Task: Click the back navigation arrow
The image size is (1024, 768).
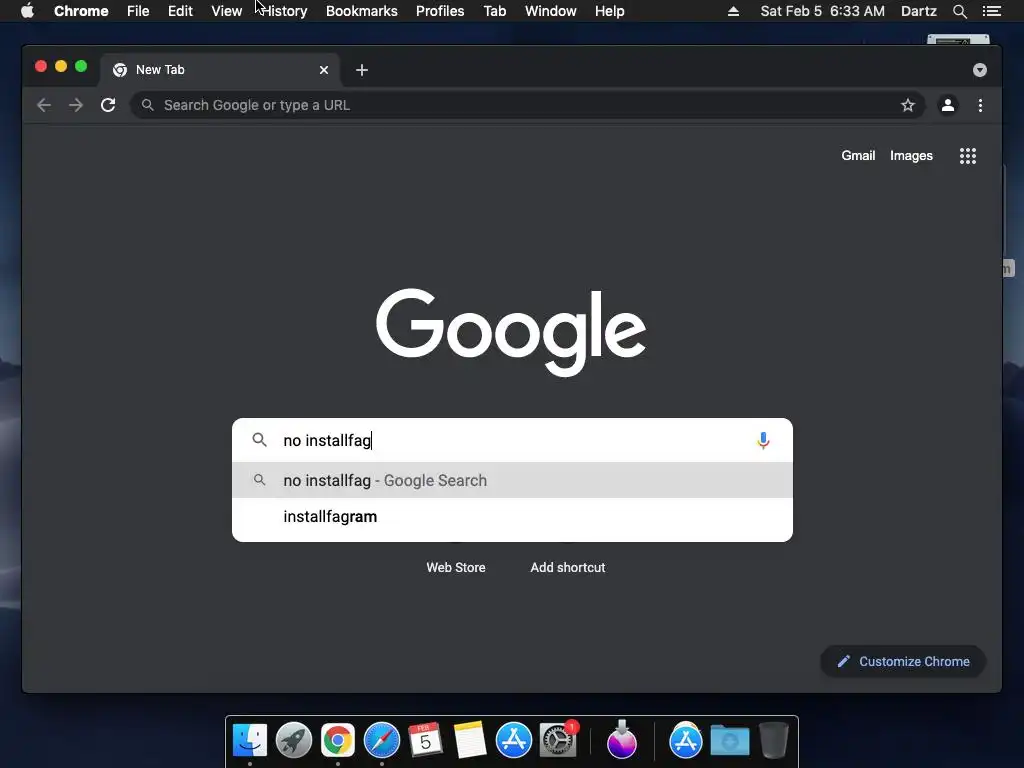Action: (44, 105)
